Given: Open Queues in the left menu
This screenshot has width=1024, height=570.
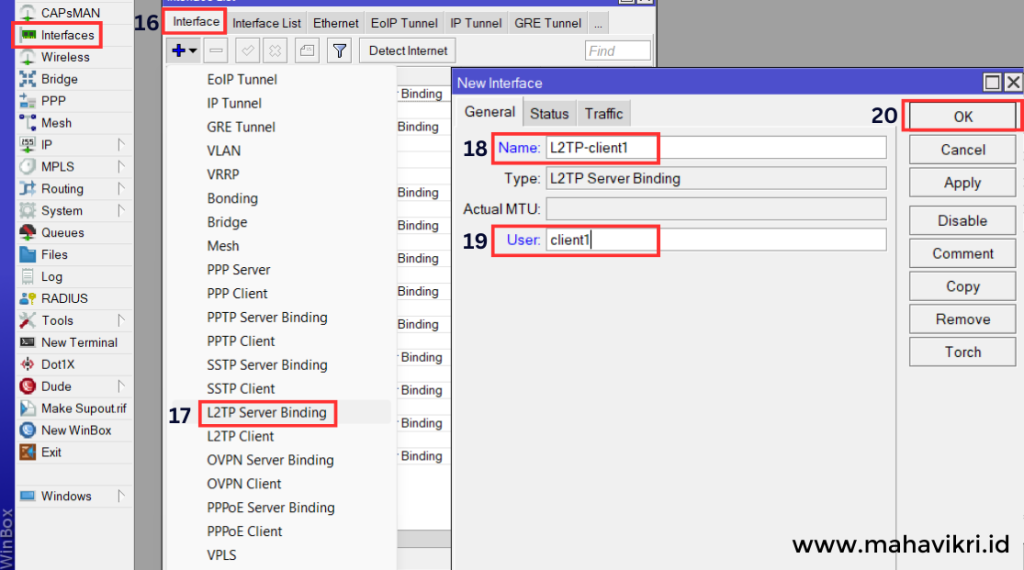Looking at the screenshot, I should tap(62, 233).
